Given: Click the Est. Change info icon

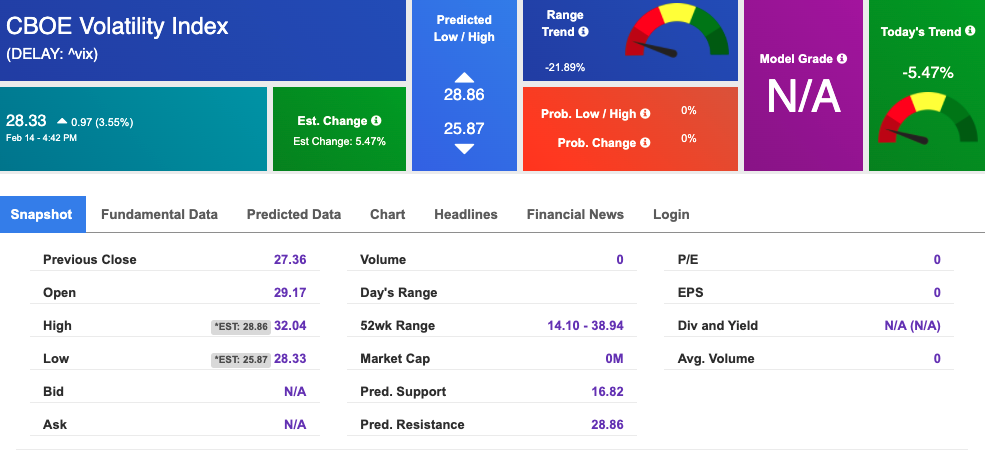Looking at the screenshot, I should pyautogui.click(x=376, y=121).
